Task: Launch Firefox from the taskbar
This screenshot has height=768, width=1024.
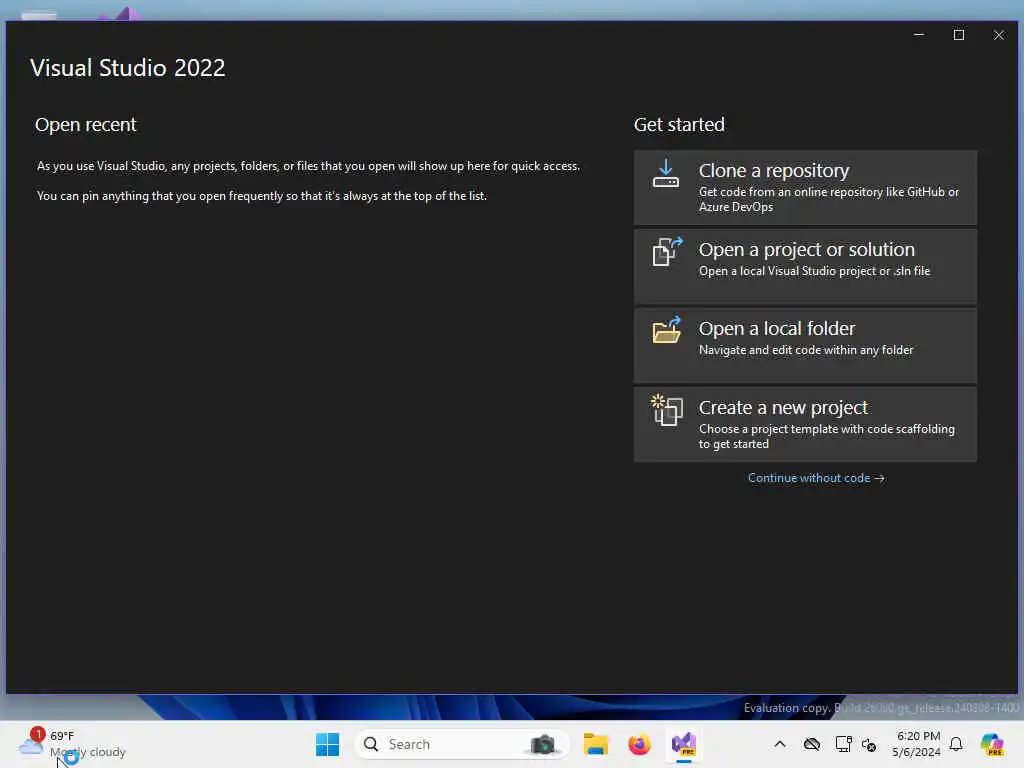Action: [639, 744]
